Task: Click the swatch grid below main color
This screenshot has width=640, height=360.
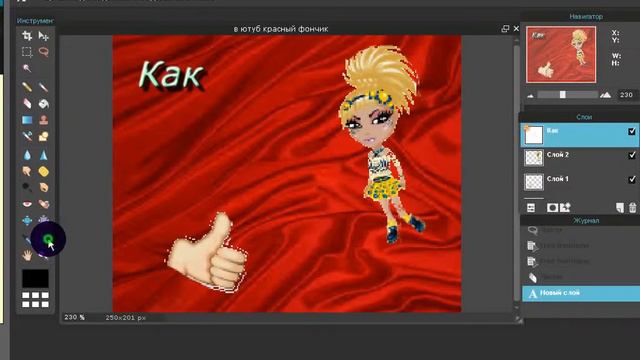Action: click(x=35, y=300)
